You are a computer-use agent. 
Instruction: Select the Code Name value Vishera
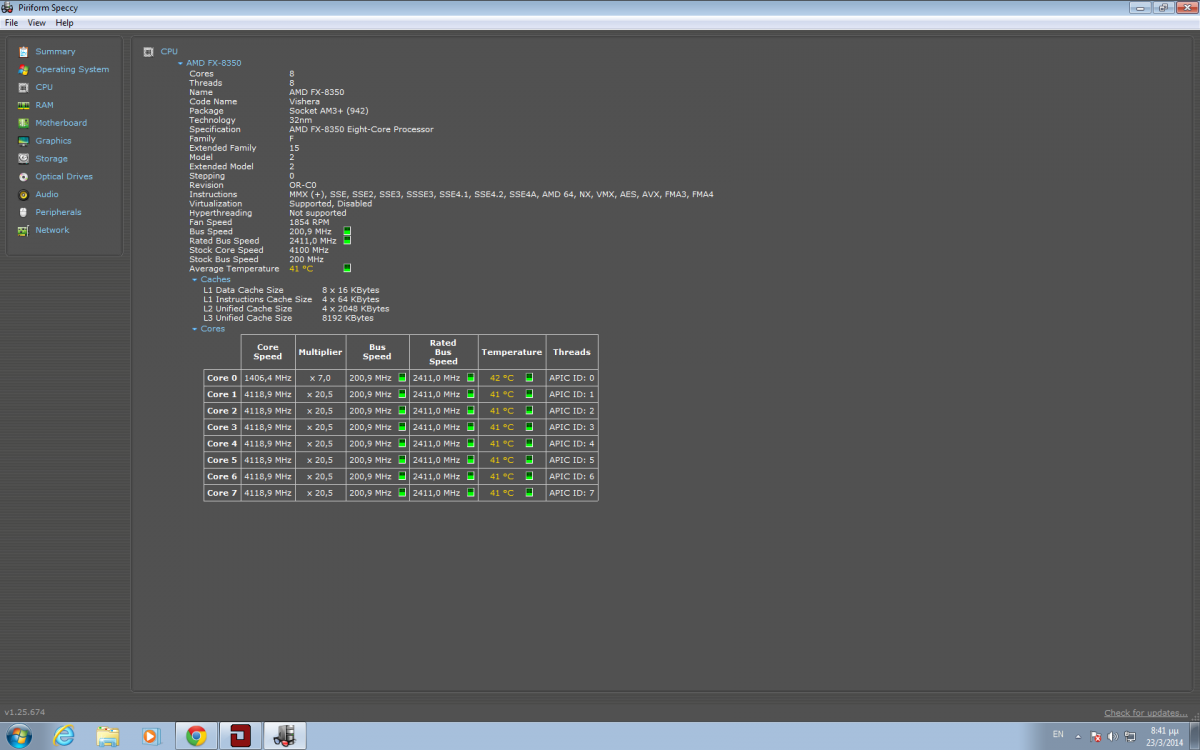point(305,102)
